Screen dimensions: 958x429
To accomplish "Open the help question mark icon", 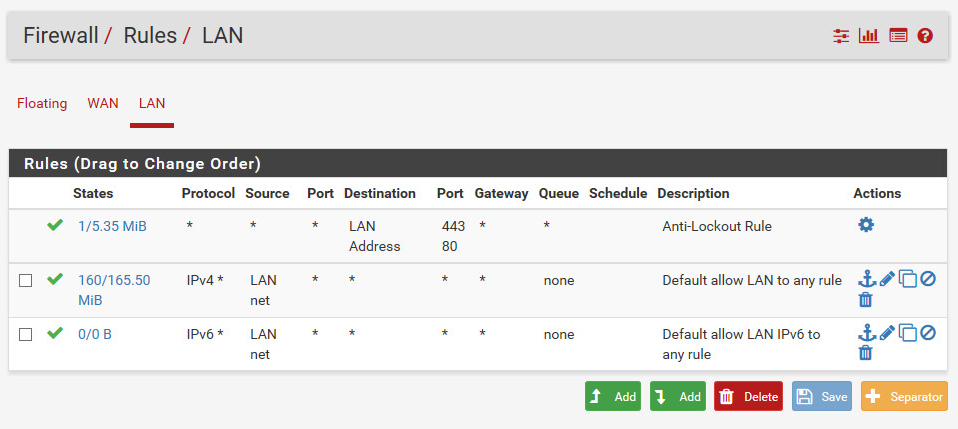I will [x=925, y=36].
